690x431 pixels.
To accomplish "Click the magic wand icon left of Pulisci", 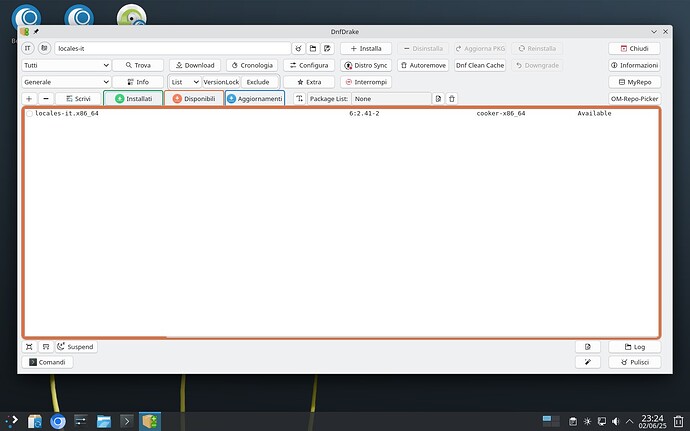I will [x=587, y=362].
